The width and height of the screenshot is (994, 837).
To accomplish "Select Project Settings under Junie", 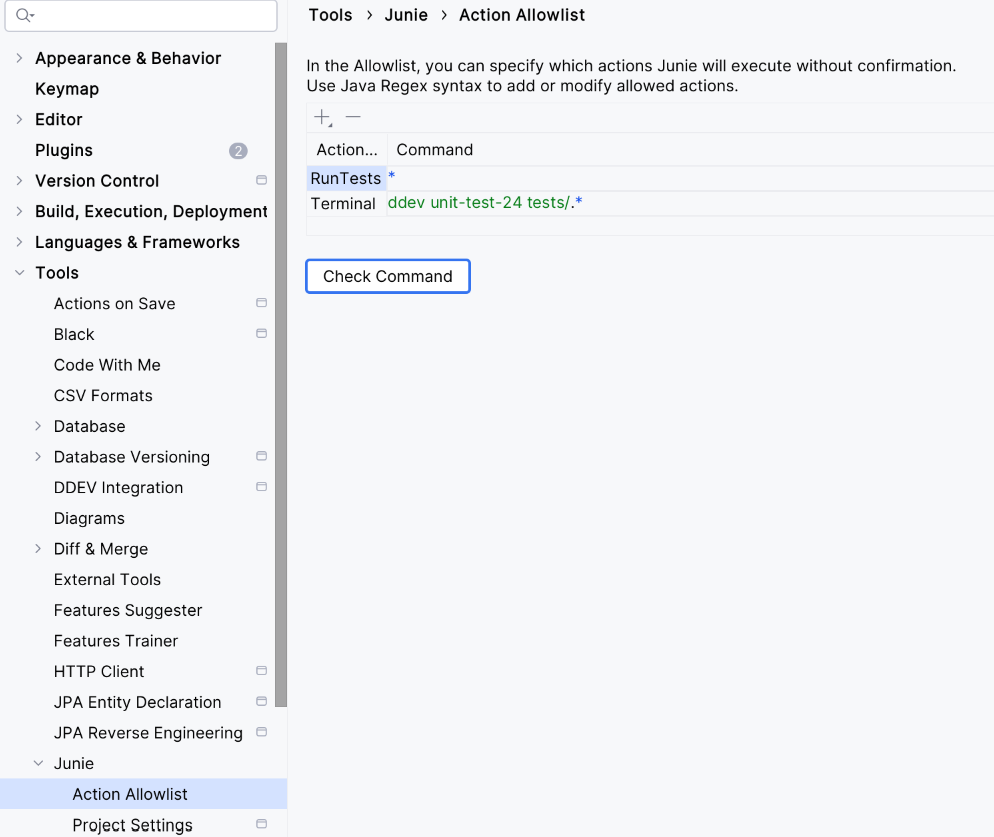I will 132,825.
